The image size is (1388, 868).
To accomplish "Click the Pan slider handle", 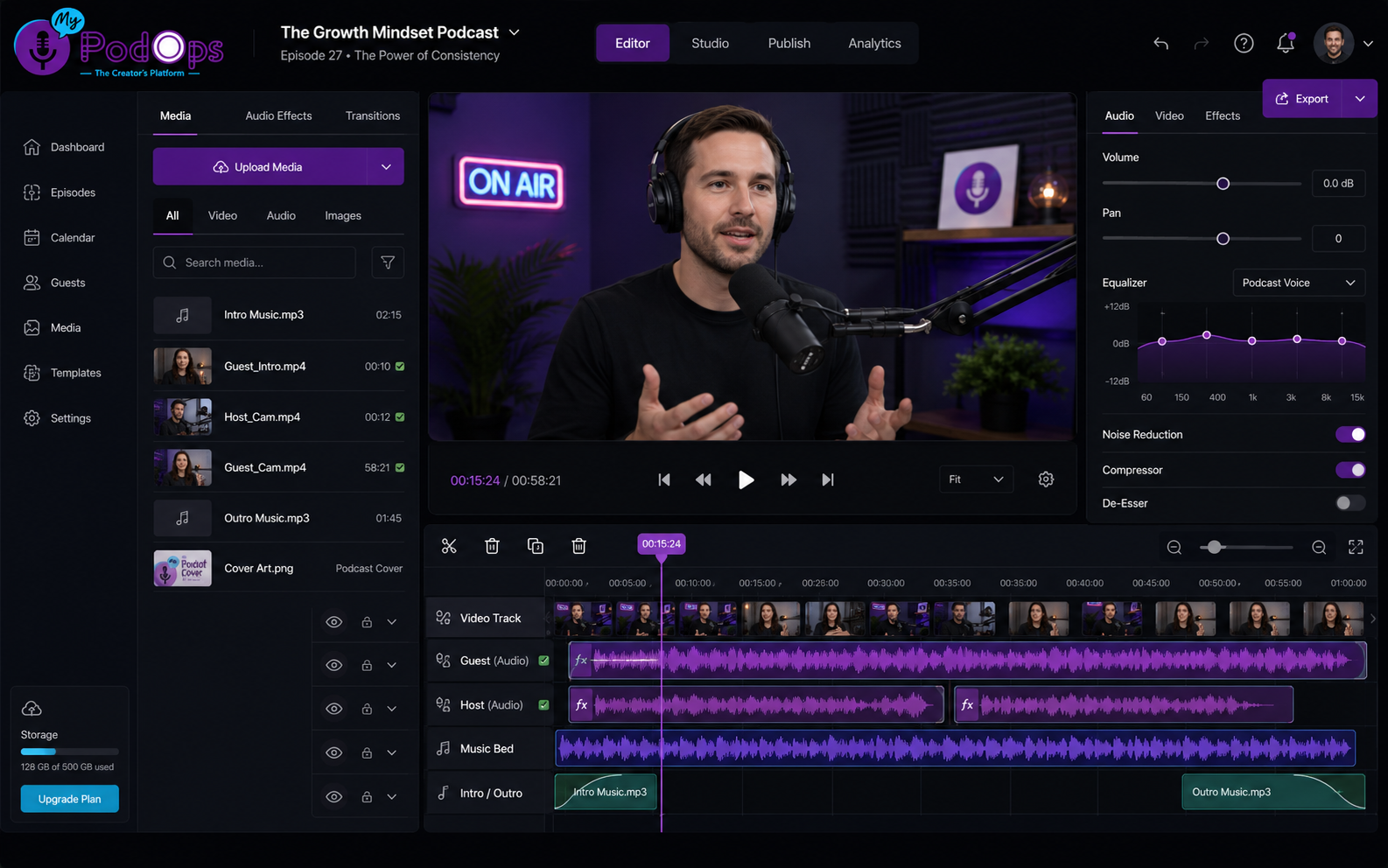I will coord(1223,239).
